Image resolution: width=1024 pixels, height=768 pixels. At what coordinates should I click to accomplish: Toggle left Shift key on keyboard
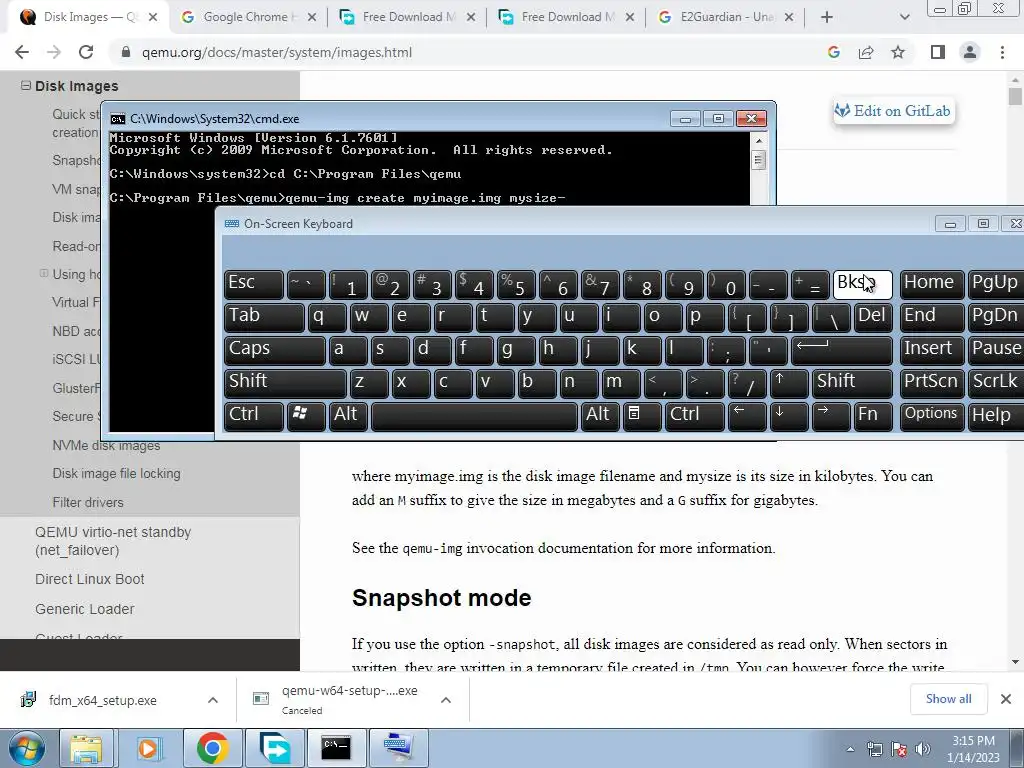click(x=285, y=383)
